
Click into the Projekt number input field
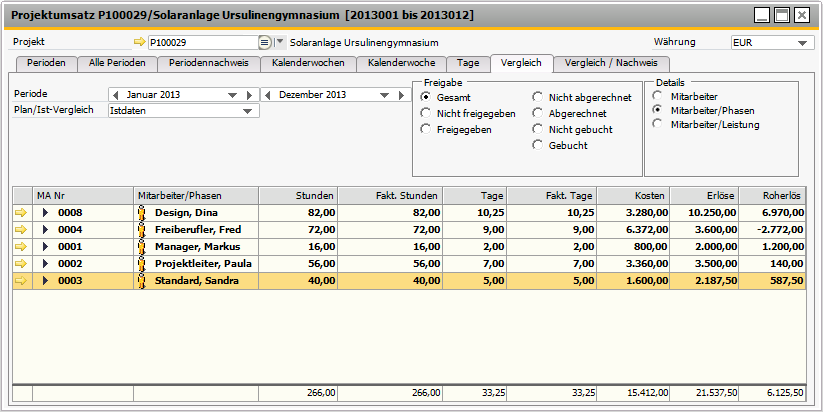pyautogui.click(x=201, y=43)
